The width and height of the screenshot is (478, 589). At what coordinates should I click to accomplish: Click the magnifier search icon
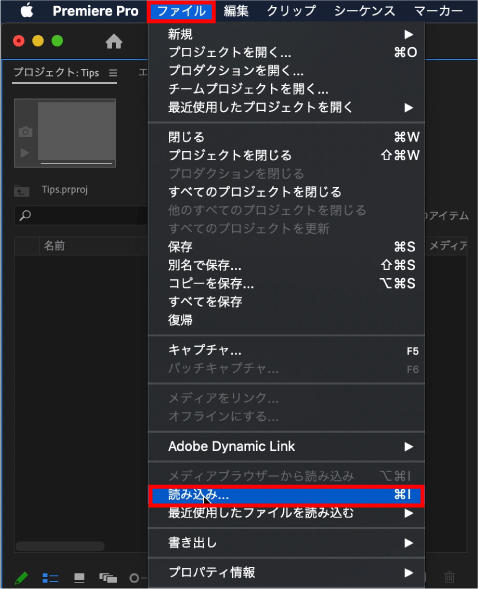point(25,216)
